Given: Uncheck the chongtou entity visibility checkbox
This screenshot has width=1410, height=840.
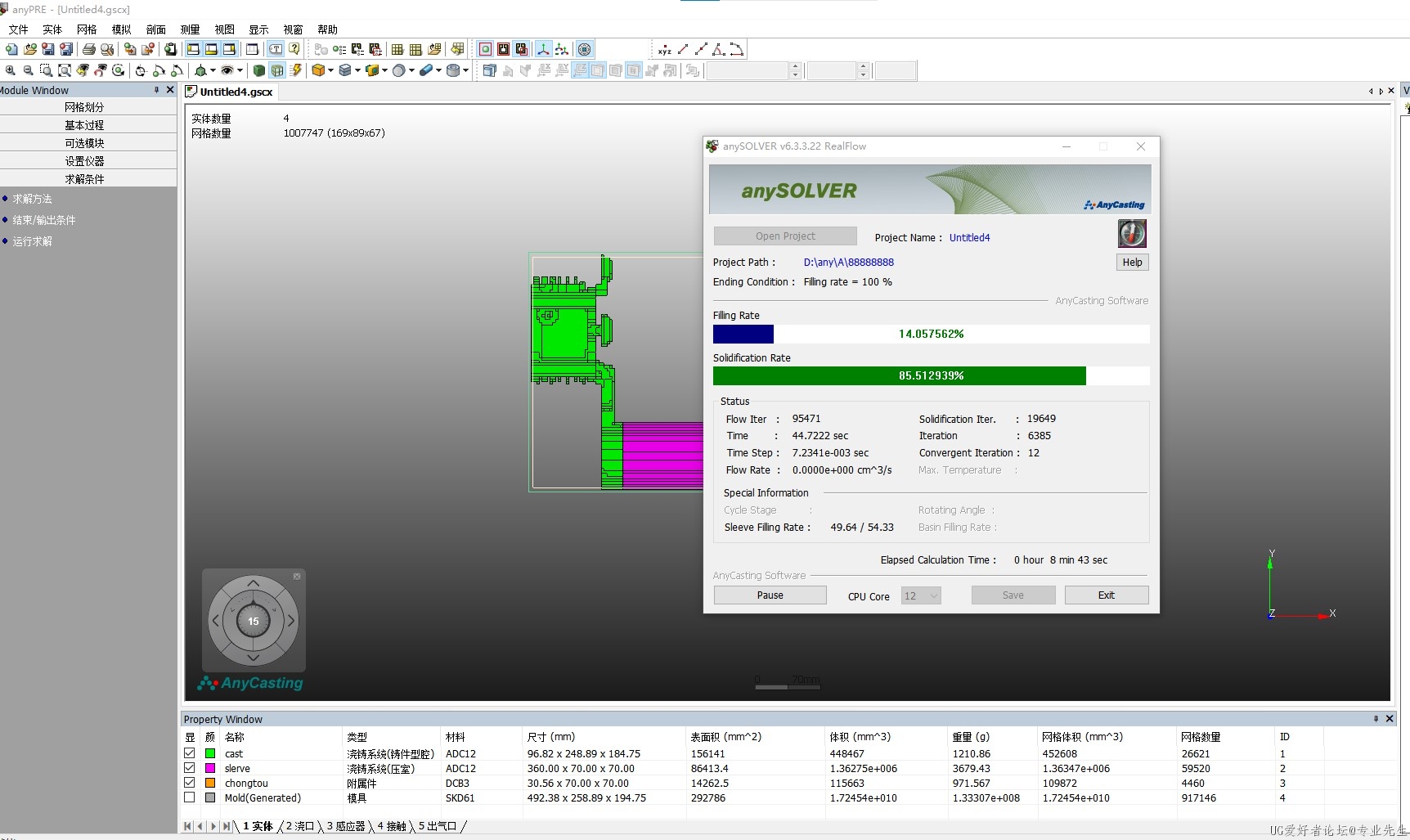Looking at the screenshot, I should click(x=190, y=783).
